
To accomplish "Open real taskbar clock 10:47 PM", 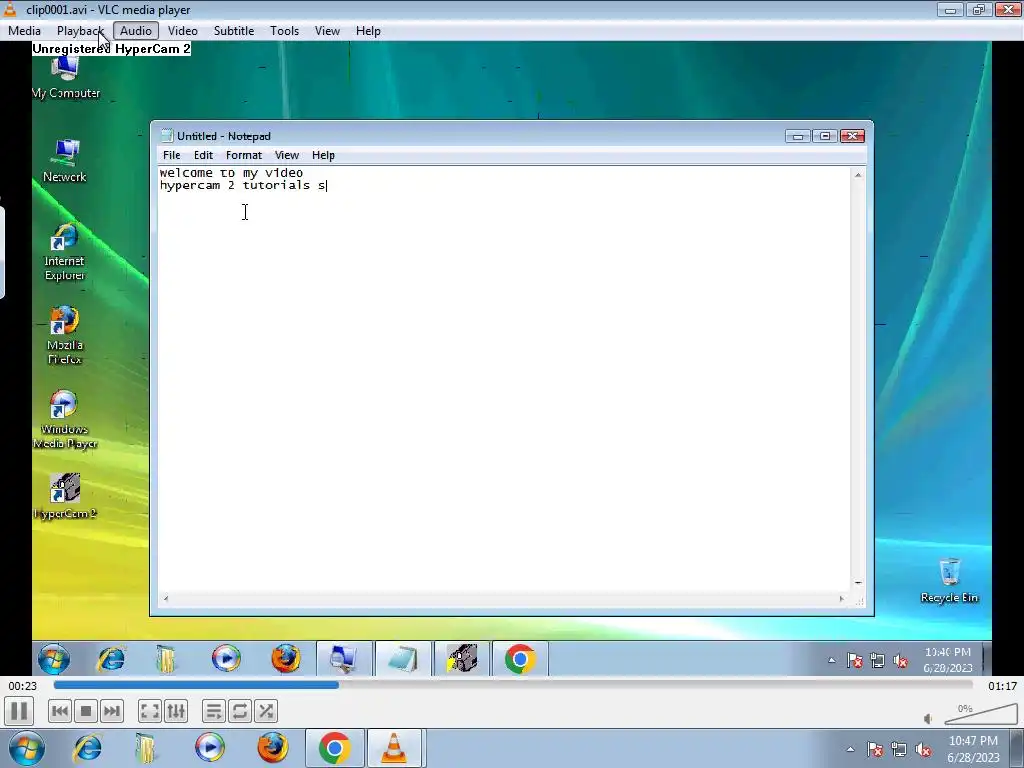I will point(973,749).
